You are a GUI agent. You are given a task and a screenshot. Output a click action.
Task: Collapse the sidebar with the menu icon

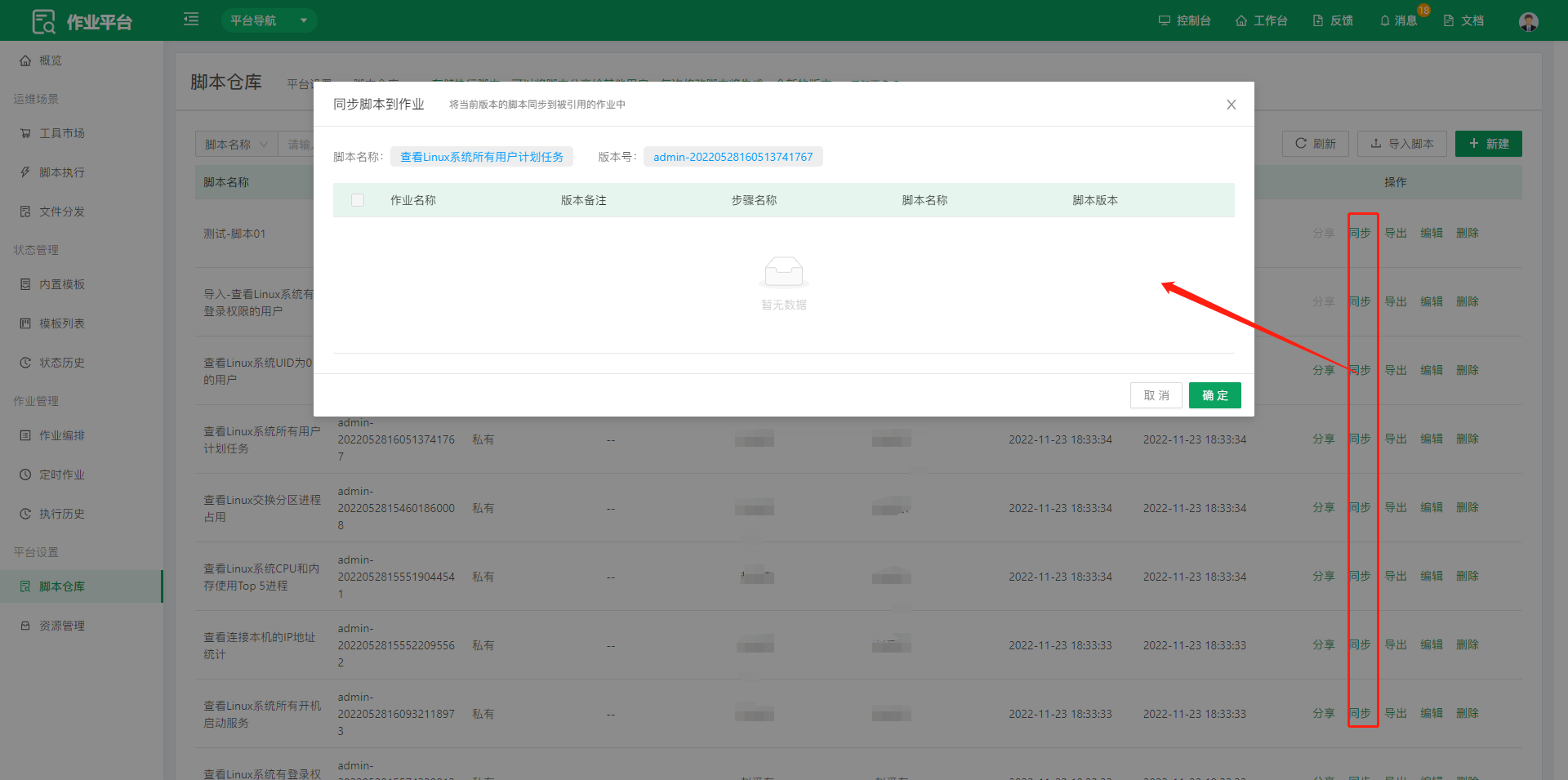(191, 20)
